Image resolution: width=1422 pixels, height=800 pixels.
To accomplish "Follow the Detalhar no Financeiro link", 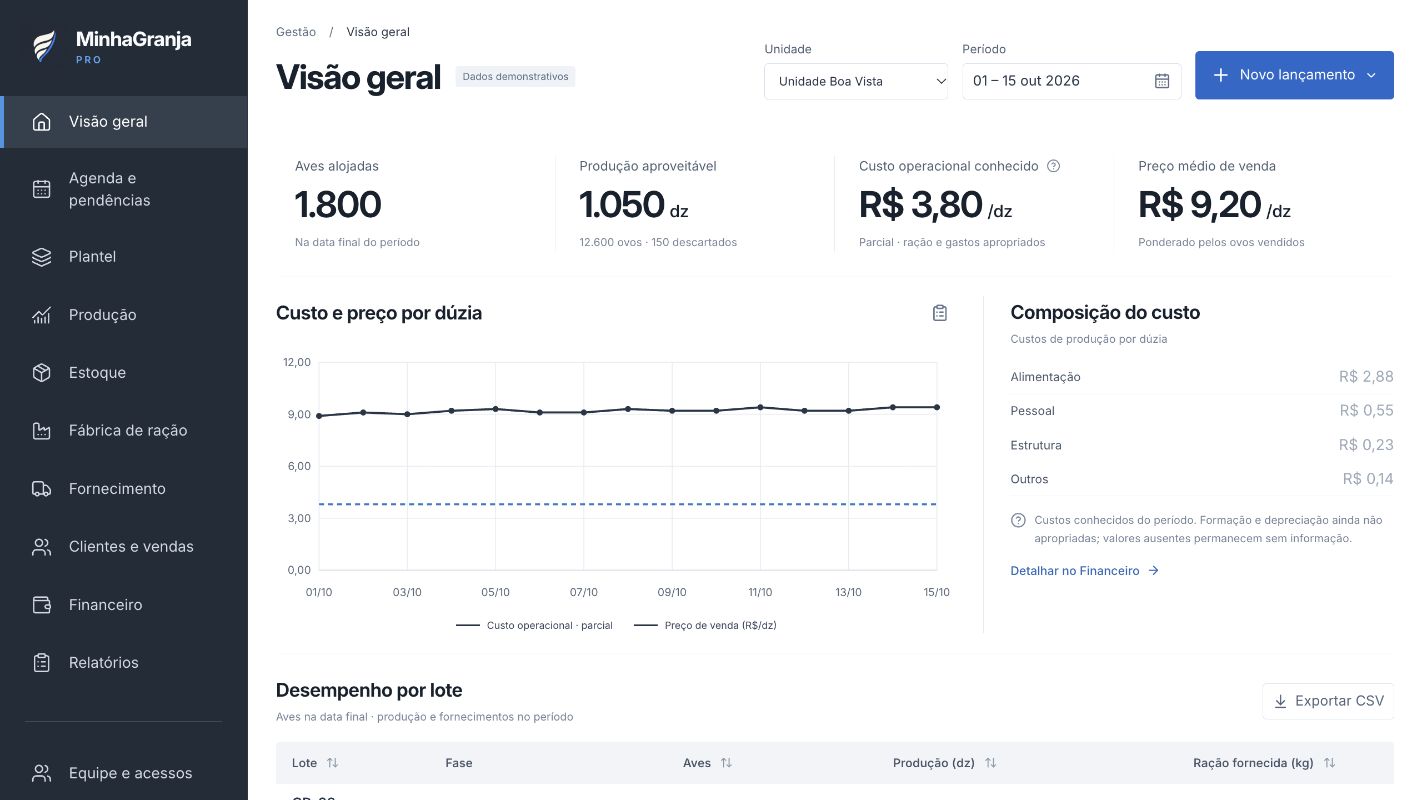I will tap(1085, 571).
